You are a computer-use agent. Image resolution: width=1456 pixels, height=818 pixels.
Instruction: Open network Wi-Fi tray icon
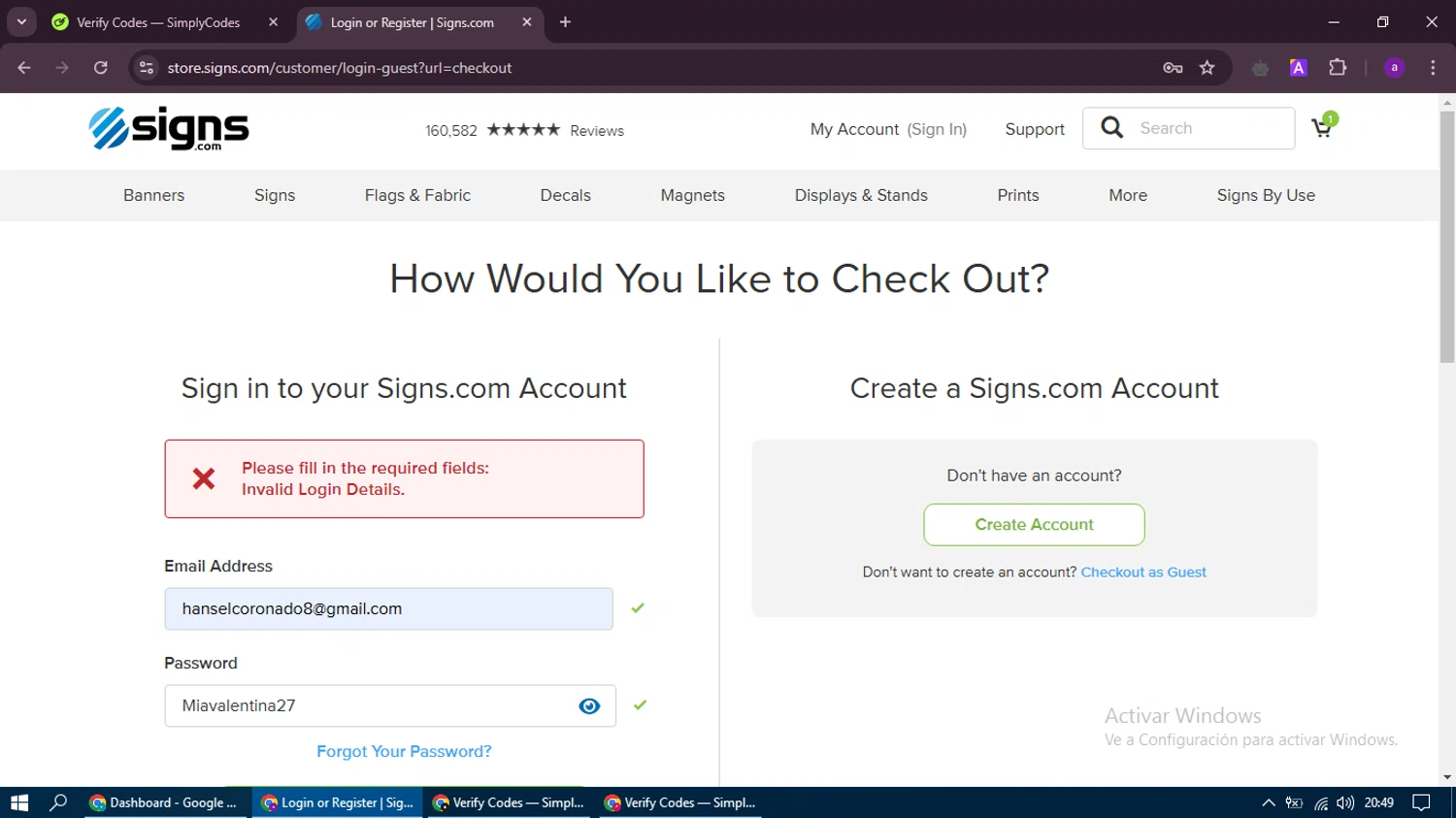point(1321,802)
